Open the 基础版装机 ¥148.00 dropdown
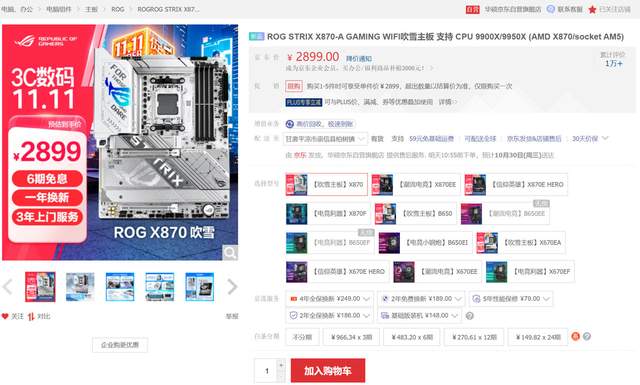This screenshot has height=385, width=640. coord(420,316)
